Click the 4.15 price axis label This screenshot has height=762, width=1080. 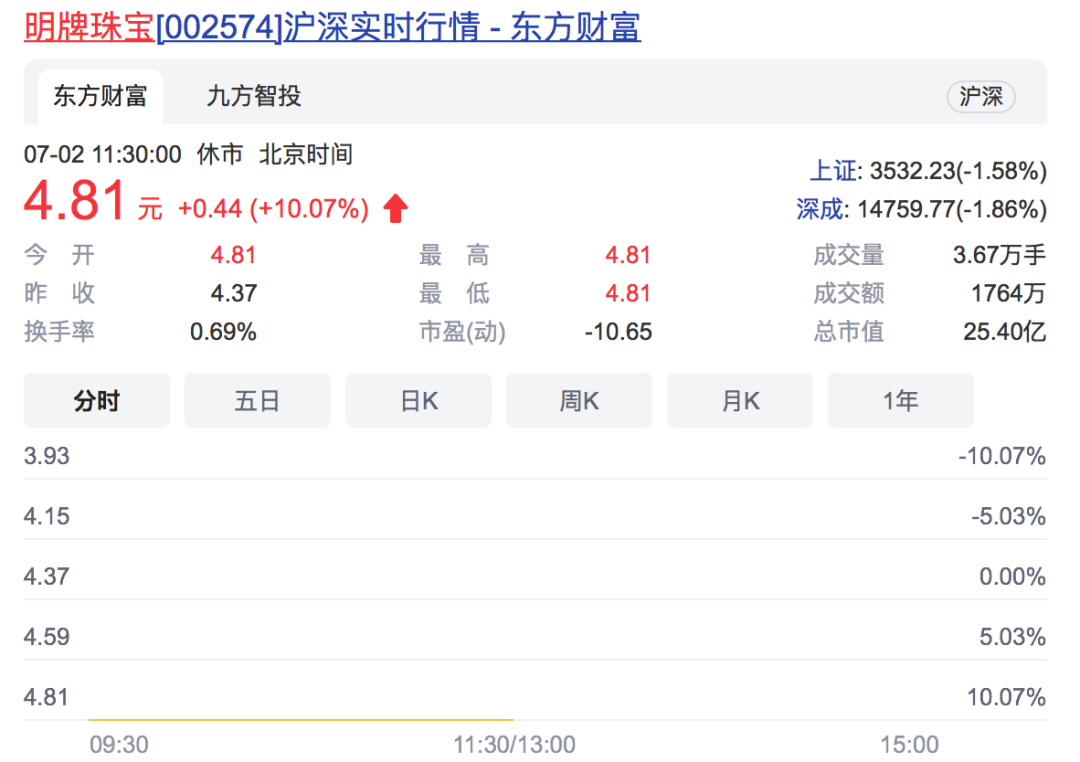(47, 516)
